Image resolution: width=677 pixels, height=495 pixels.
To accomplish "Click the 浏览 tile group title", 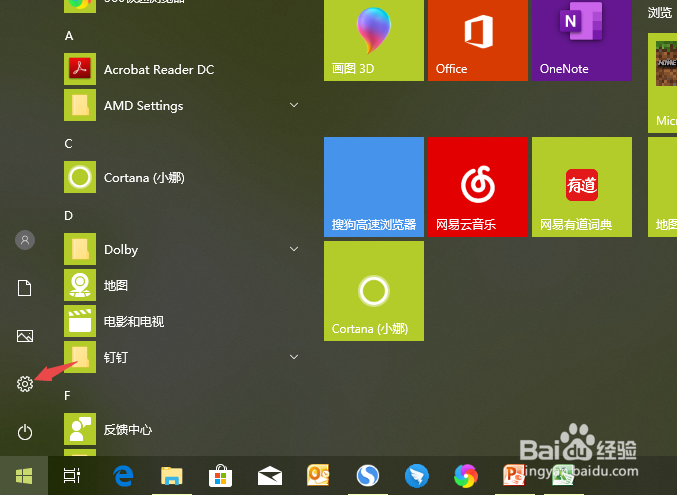I will click(660, 12).
